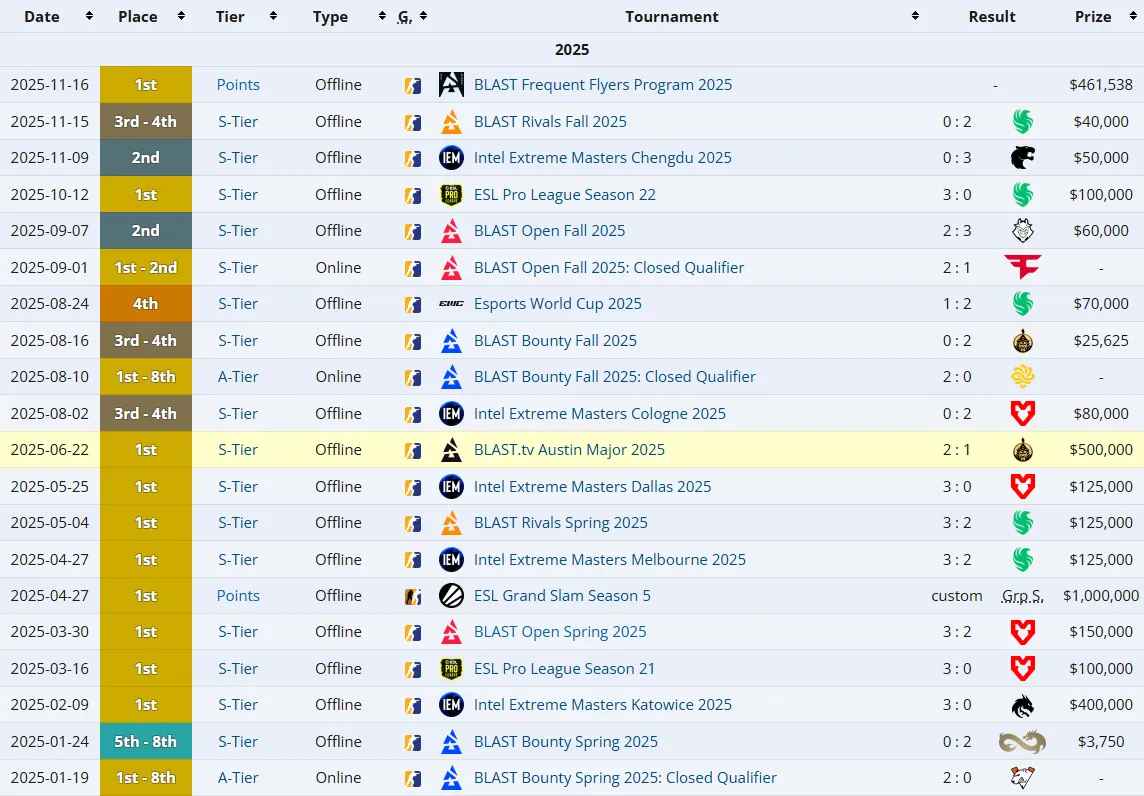The width and height of the screenshot is (1144, 796).
Task: Click the Points tier link in Frequent Flyers row
Action: [238, 85]
